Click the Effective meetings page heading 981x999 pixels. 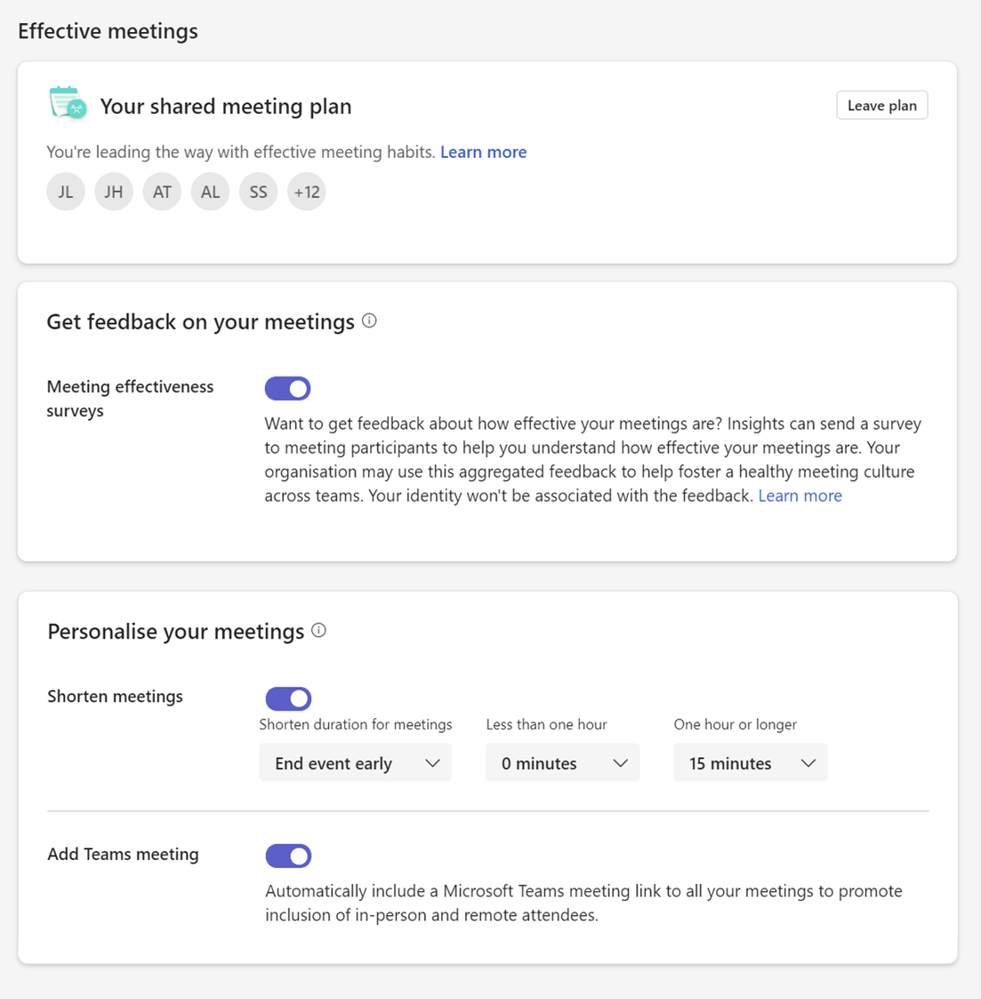[x=108, y=31]
